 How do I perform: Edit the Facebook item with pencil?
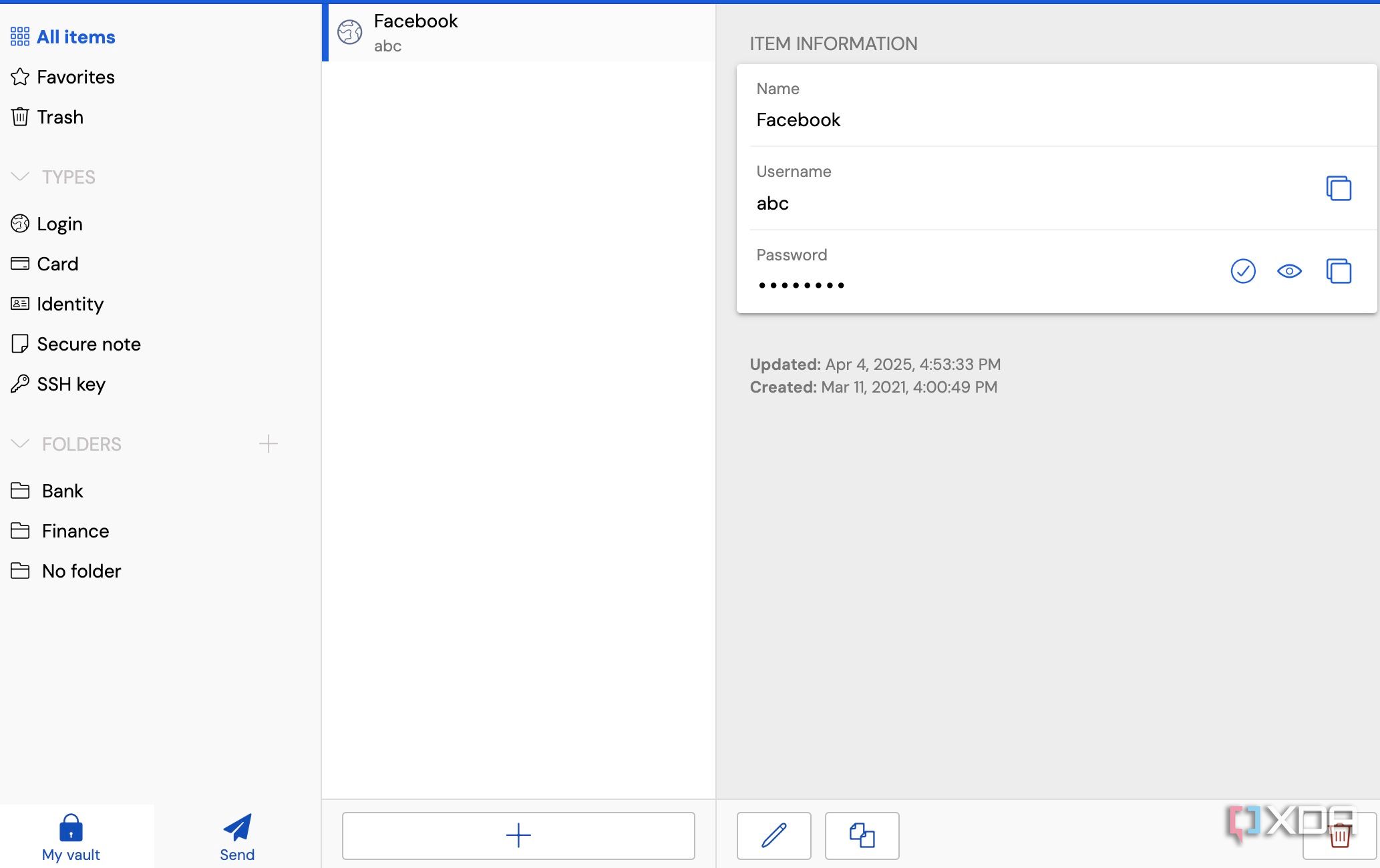click(774, 835)
